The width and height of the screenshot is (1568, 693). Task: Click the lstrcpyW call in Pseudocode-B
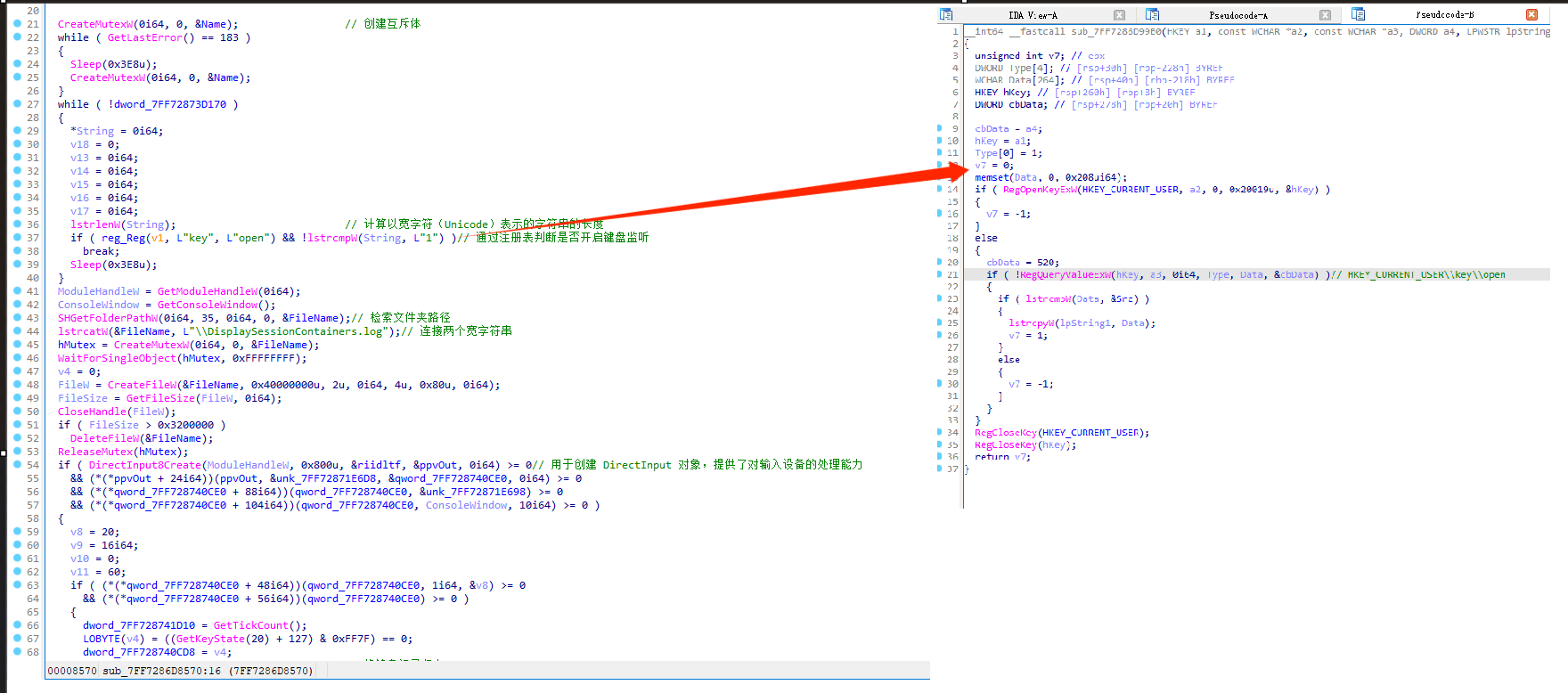[x=1032, y=322]
